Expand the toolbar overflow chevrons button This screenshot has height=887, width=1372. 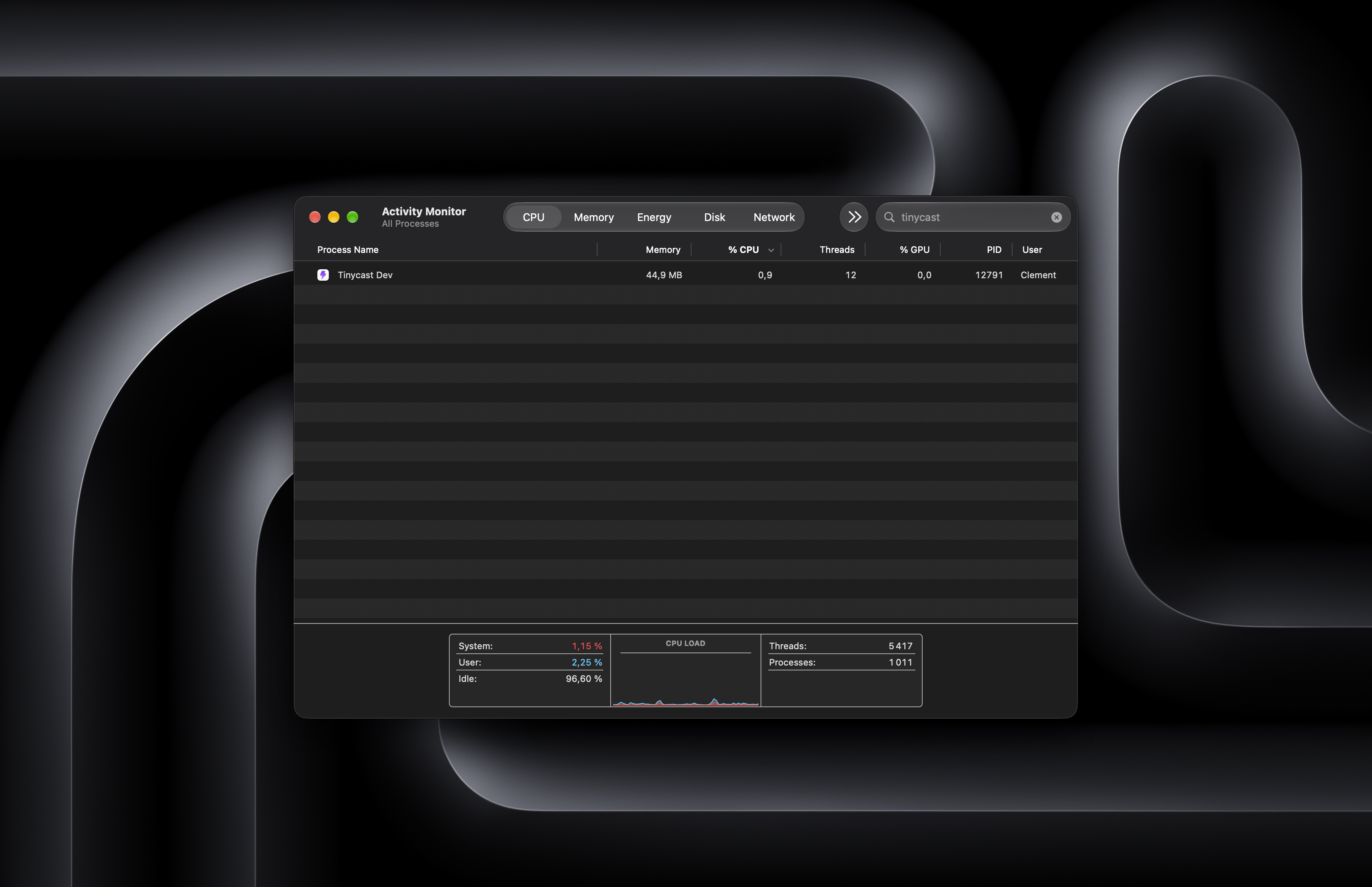pyautogui.click(x=854, y=217)
